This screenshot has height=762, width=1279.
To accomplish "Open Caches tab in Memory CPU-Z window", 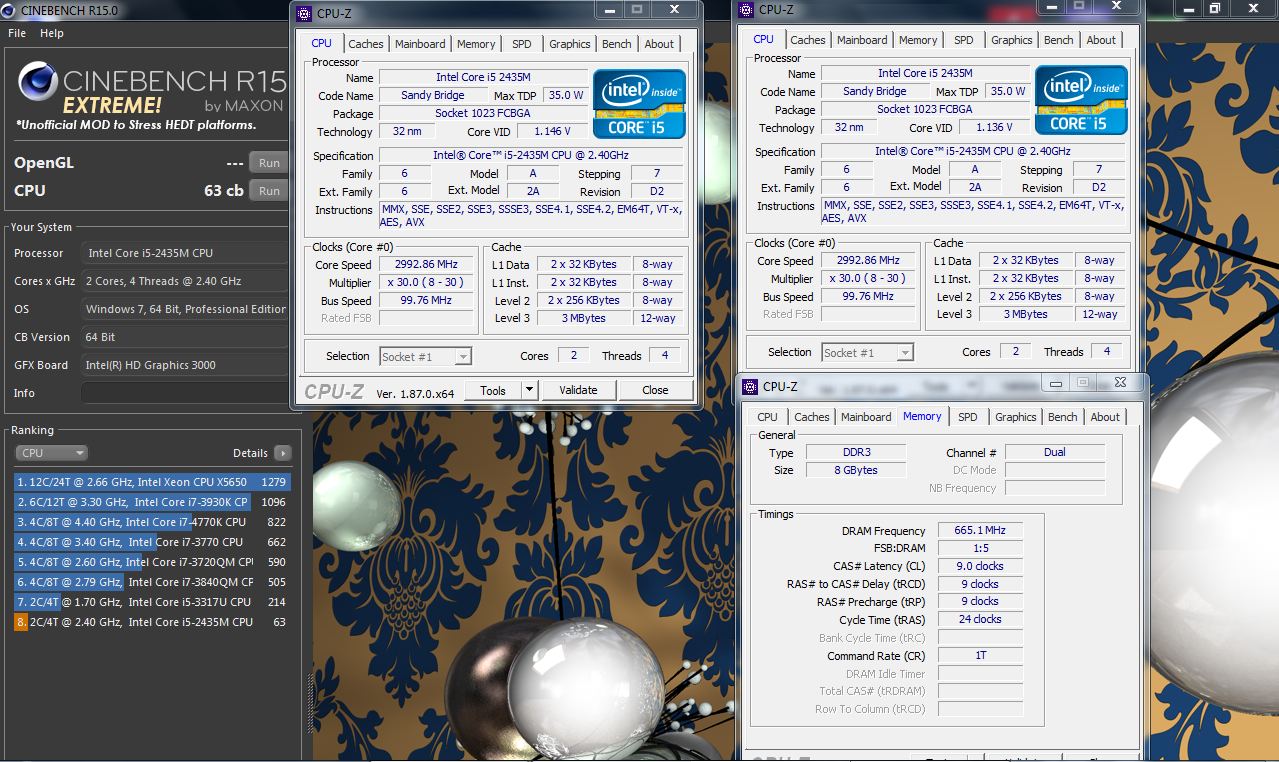I will coord(812,417).
